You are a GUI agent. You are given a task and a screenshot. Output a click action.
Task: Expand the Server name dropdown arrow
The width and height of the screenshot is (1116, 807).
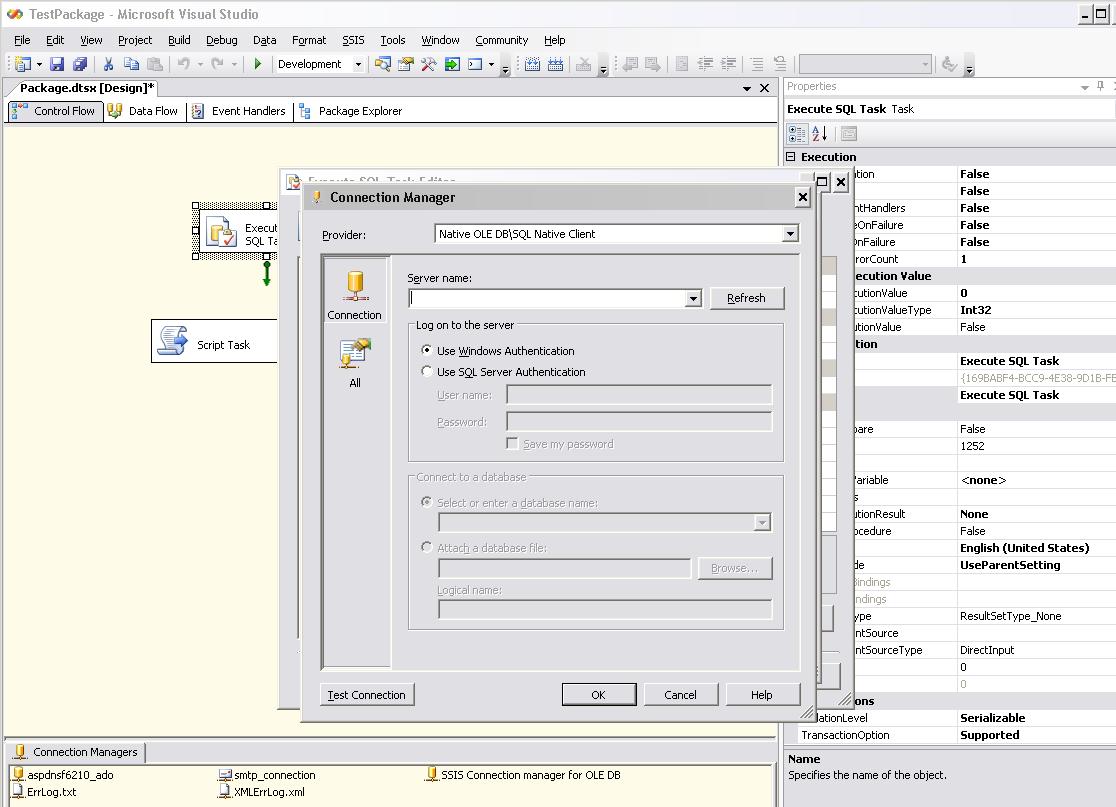click(693, 299)
